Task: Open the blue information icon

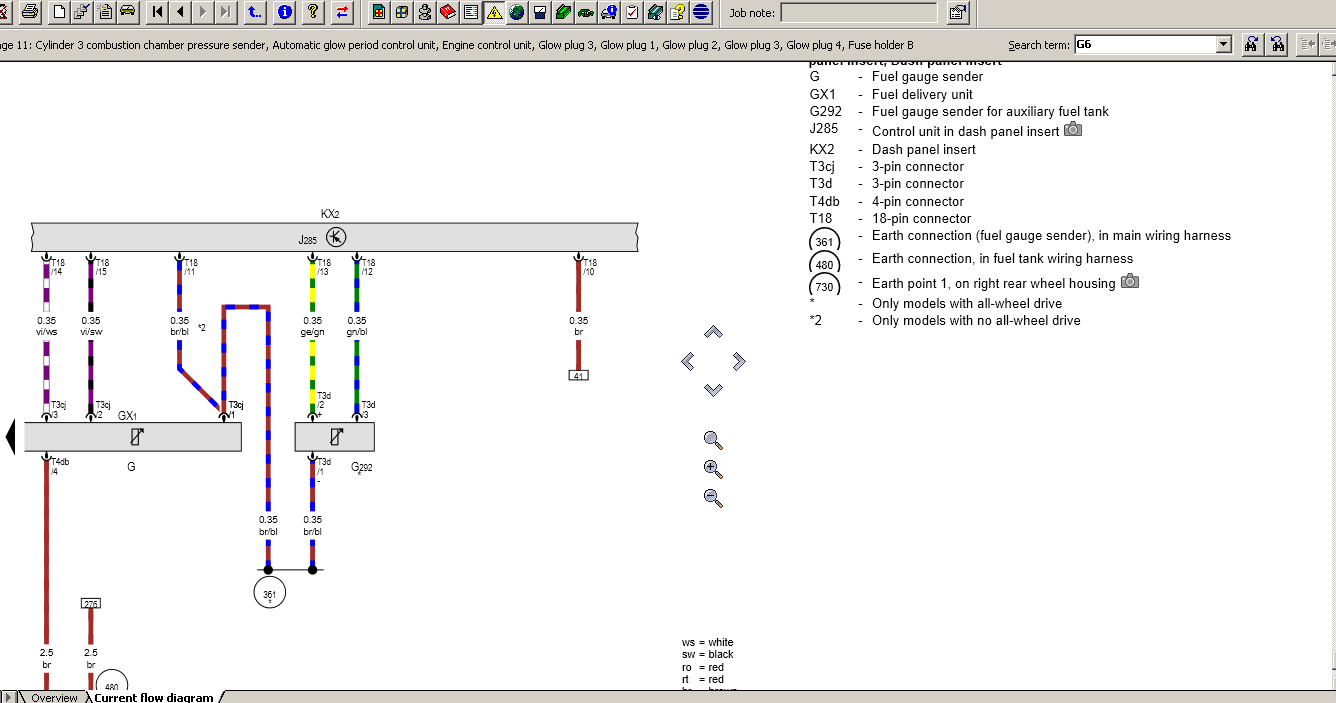Action: (285, 12)
